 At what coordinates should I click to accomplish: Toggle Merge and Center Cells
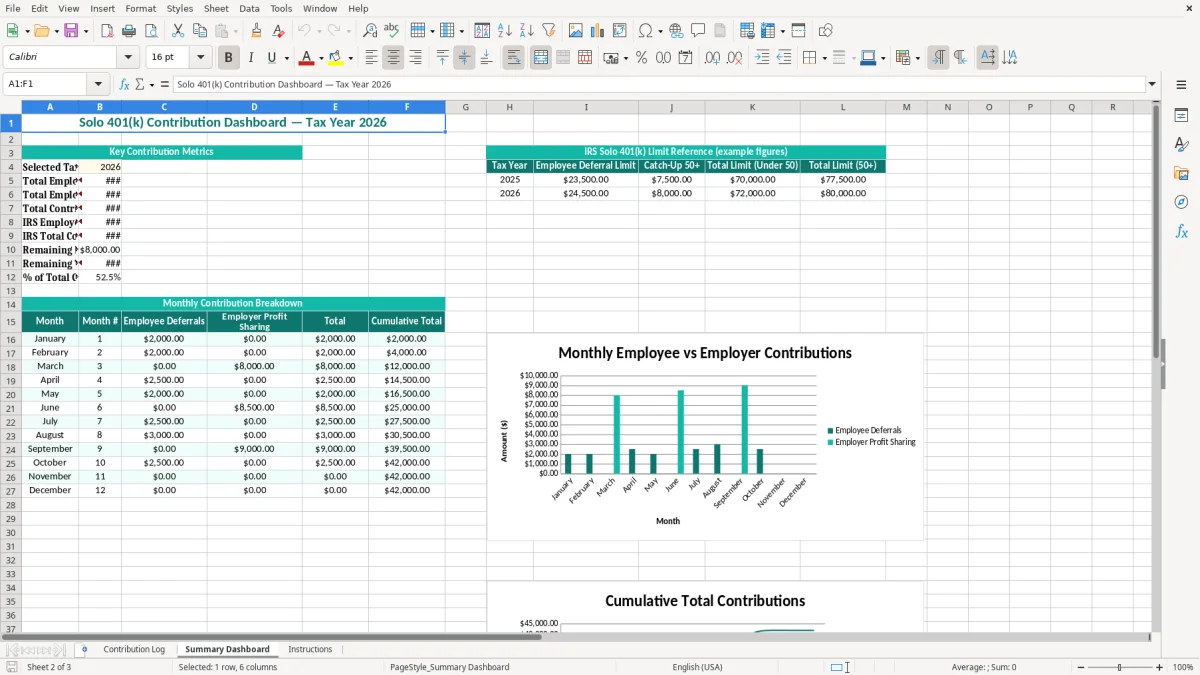(541, 58)
